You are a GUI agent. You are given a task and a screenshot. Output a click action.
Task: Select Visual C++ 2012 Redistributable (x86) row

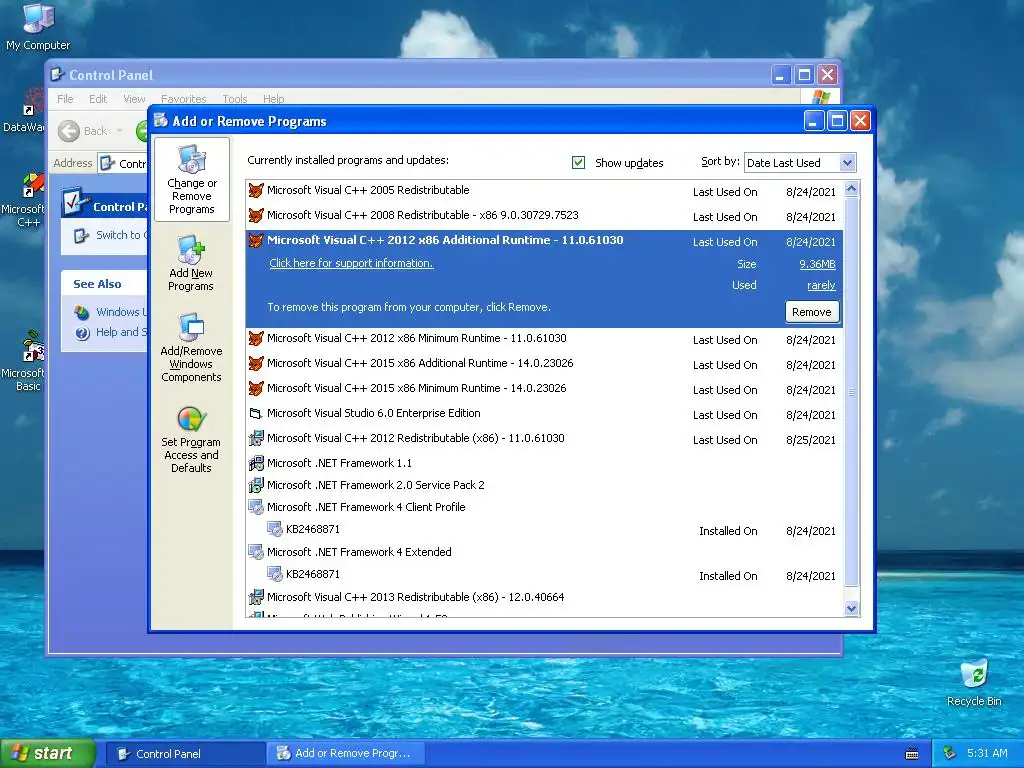(545, 438)
